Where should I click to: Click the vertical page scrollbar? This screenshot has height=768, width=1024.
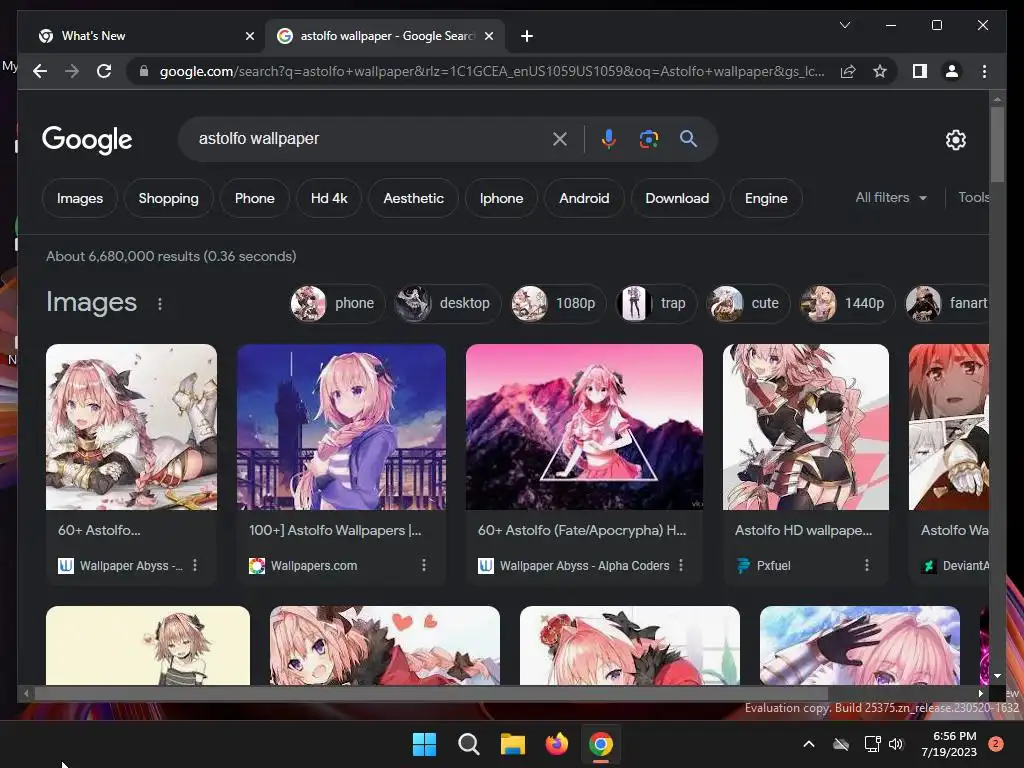997,144
